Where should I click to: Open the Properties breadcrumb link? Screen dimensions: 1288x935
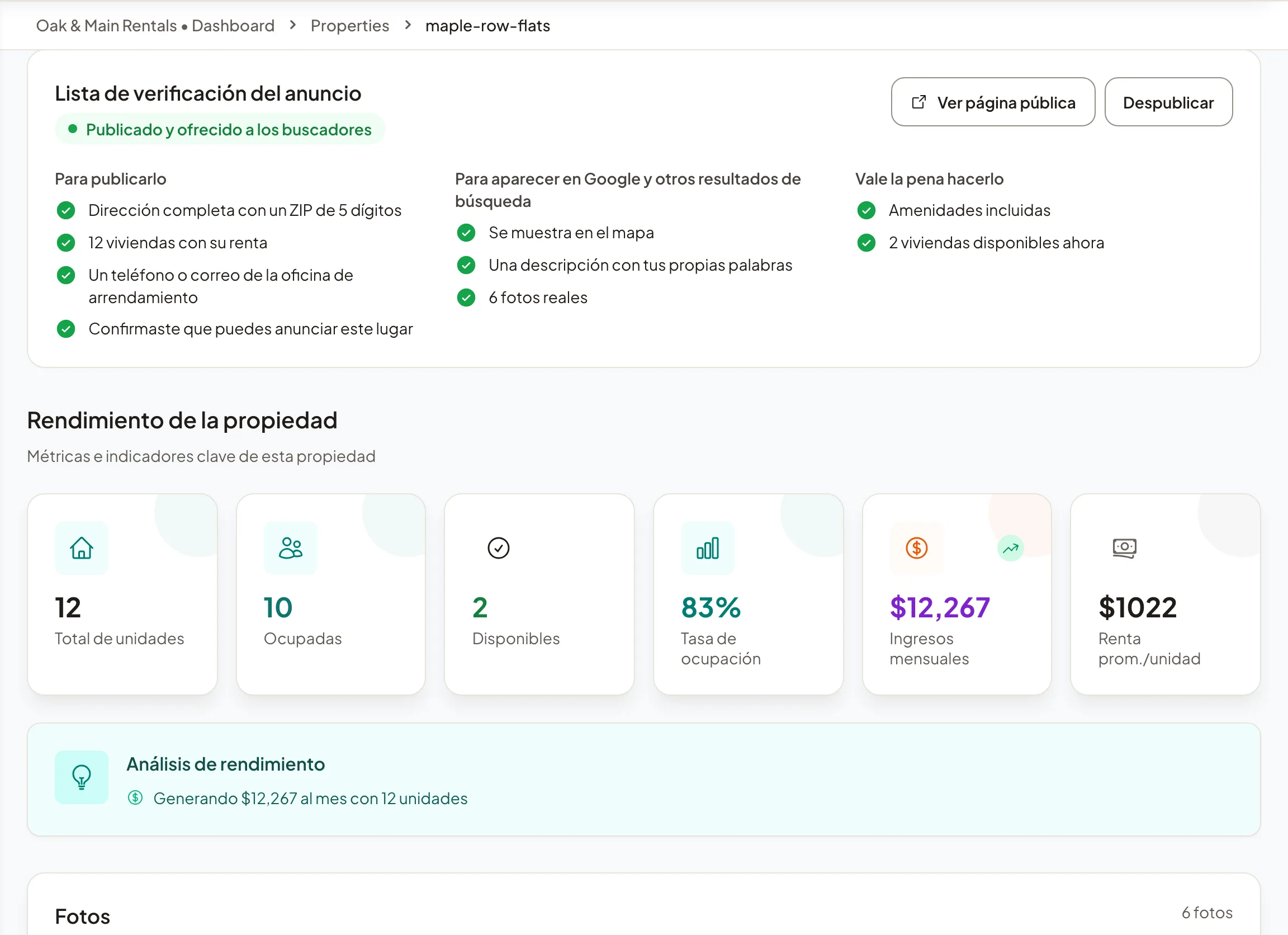(350, 26)
